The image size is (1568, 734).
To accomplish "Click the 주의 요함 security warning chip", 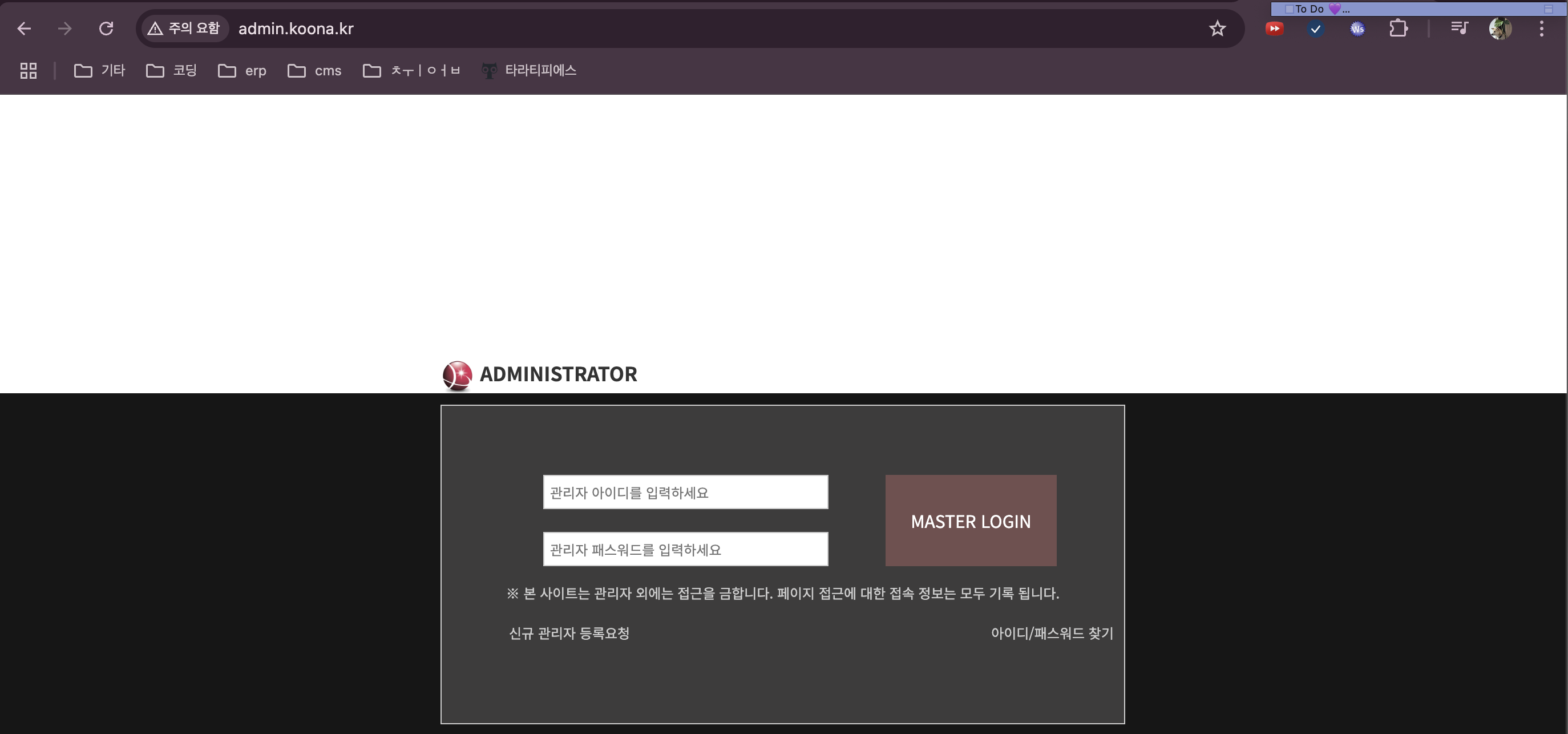I will [184, 29].
